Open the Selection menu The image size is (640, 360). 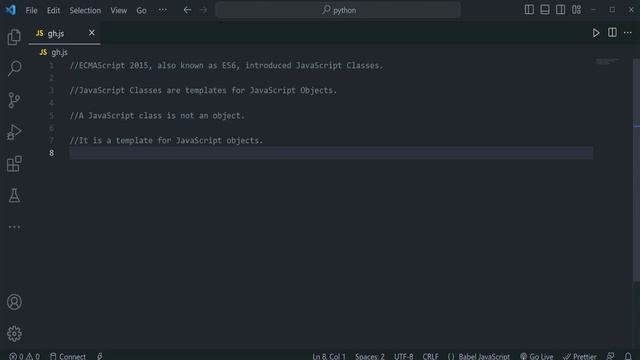pyautogui.click(x=85, y=10)
